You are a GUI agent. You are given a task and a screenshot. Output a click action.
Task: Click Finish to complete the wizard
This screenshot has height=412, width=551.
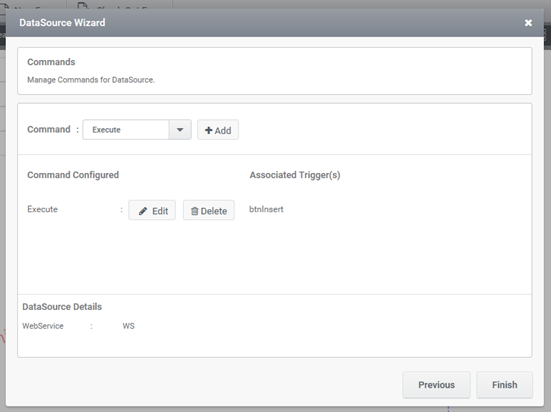click(x=505, y=385)
